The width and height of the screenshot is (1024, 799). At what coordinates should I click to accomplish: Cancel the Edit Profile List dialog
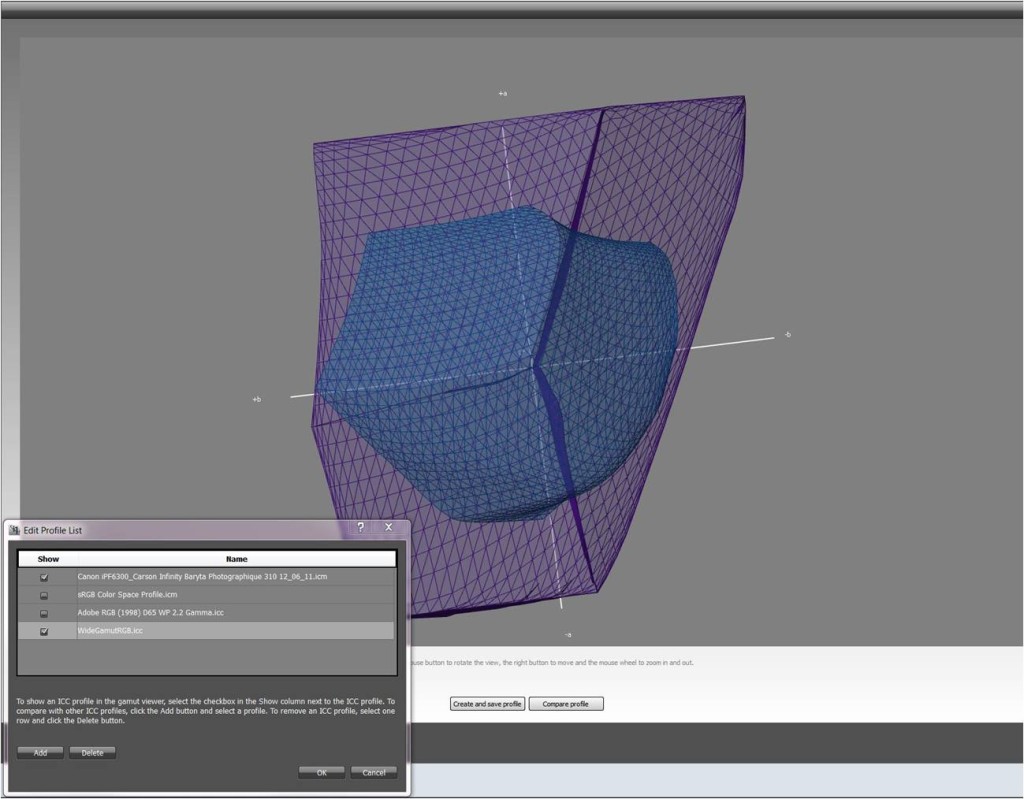click(x=374, y=772)
